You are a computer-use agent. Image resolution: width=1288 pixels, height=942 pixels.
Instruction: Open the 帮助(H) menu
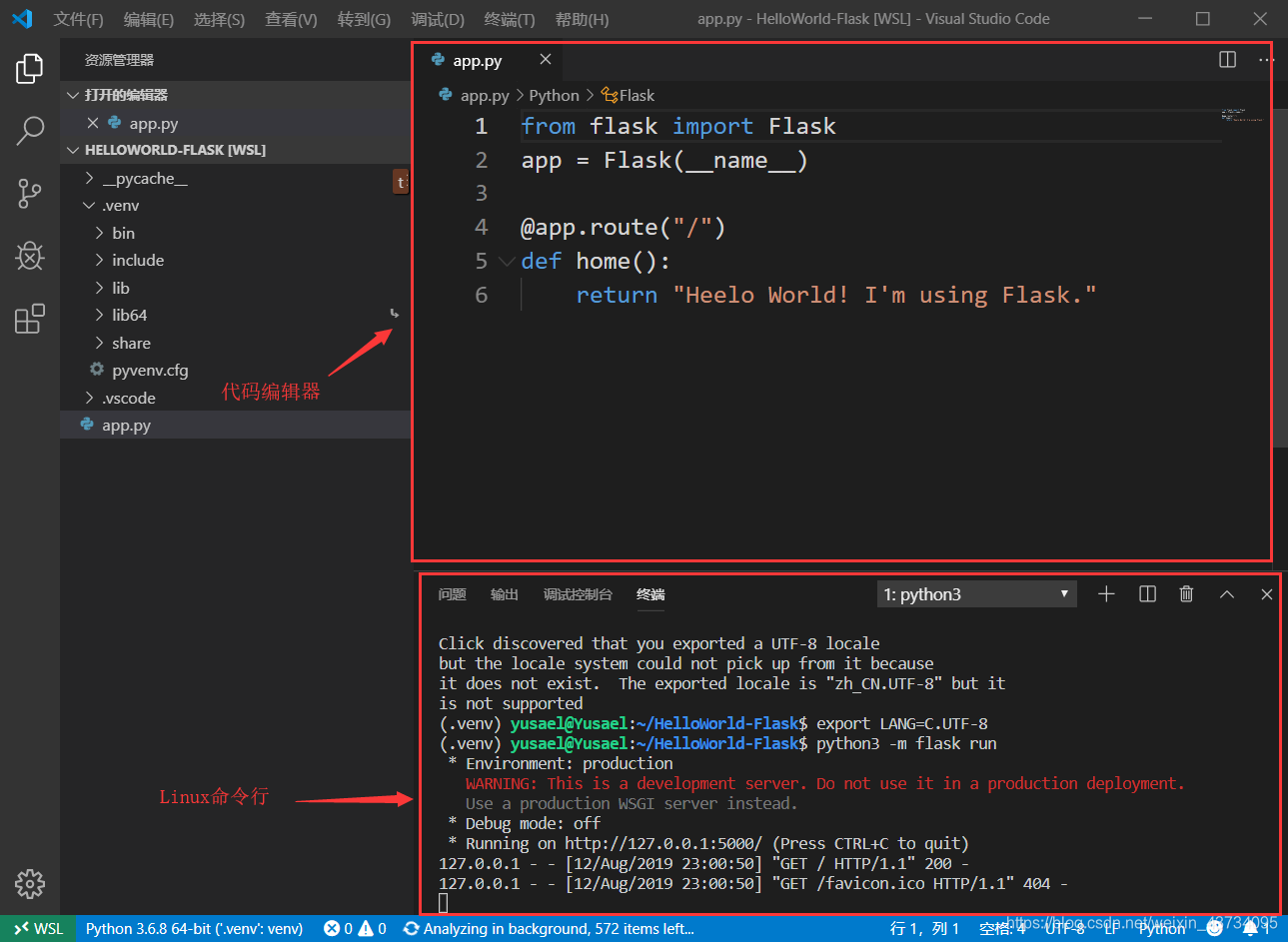[582, 19]
